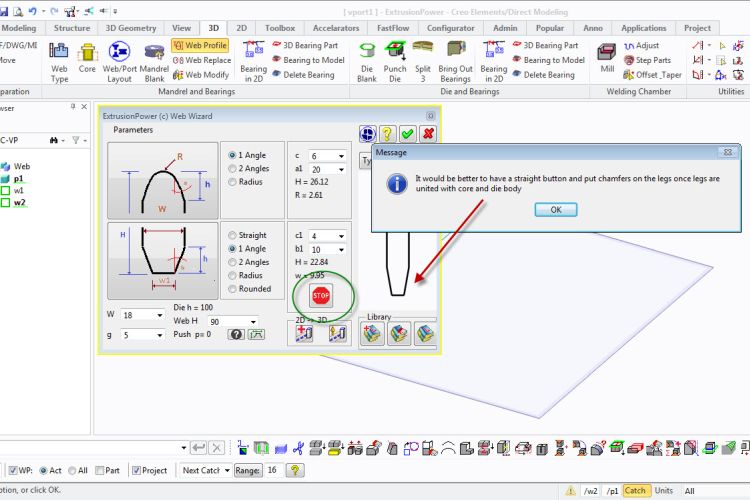750x500 pixels.
Task: Switch to the Toolbox tab
Action: [280, 28]
